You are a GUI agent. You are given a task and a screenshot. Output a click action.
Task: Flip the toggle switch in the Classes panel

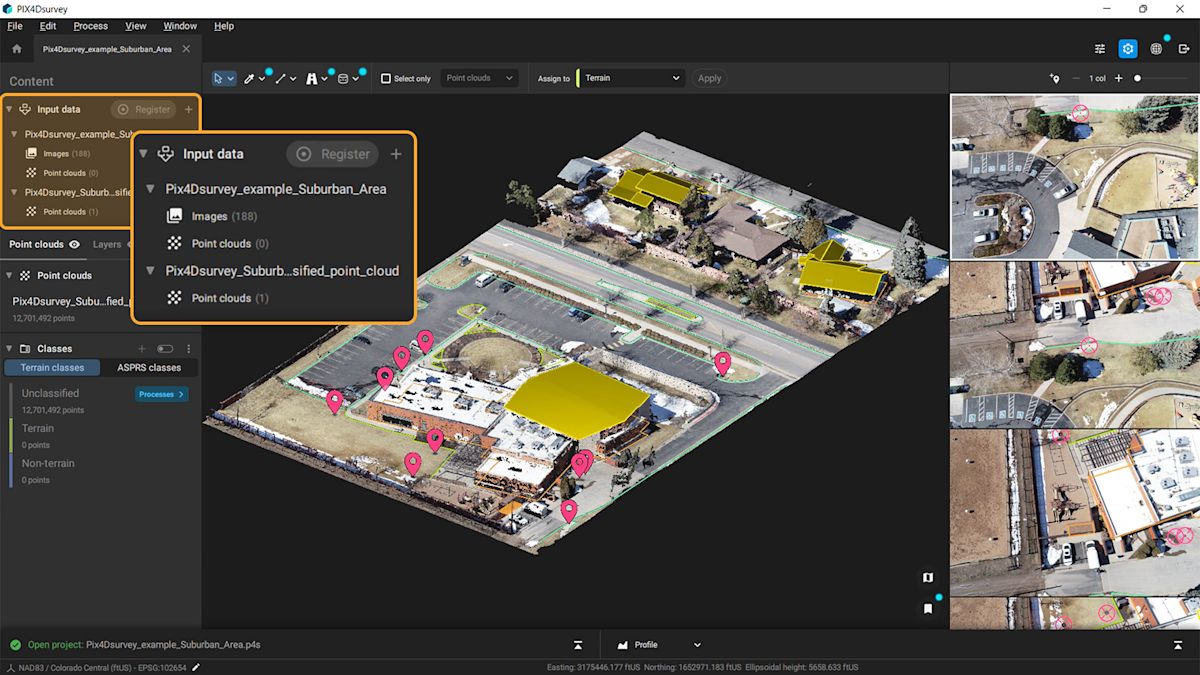click(166, 348)
